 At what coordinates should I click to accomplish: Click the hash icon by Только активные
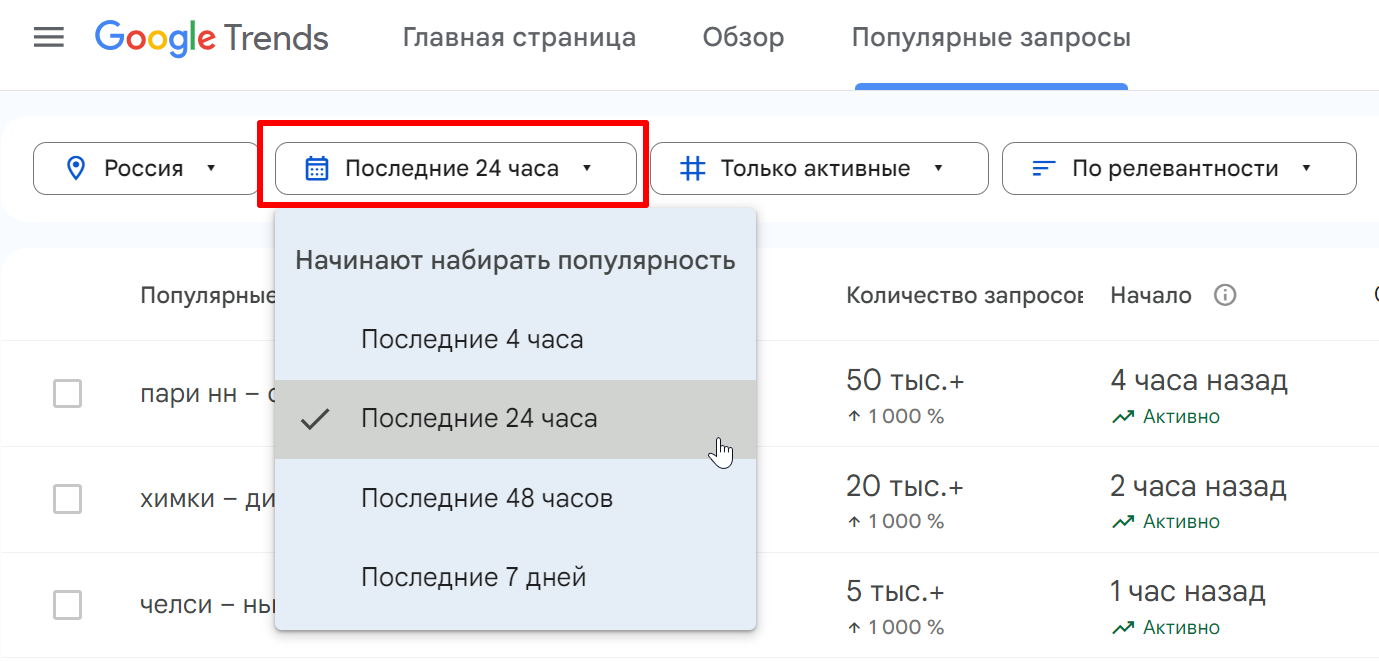pyautogui.click(x=692, y=168)
